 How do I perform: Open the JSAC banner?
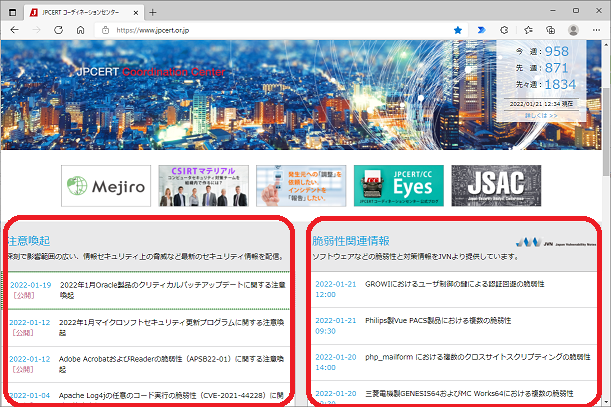496,186
